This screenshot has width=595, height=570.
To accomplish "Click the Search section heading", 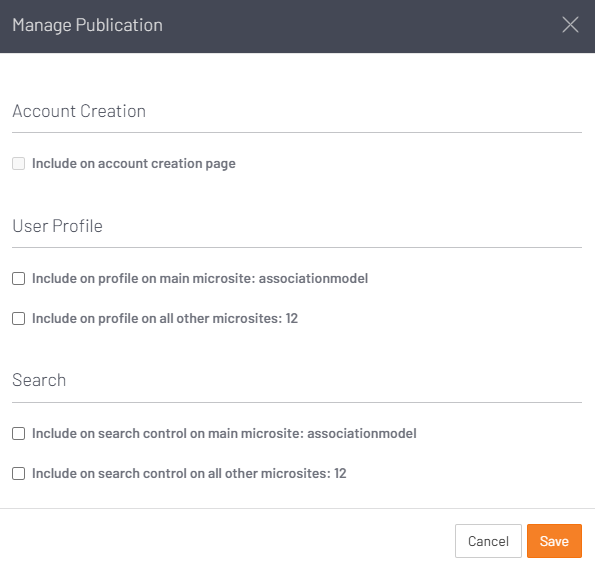I will point(39,380).
